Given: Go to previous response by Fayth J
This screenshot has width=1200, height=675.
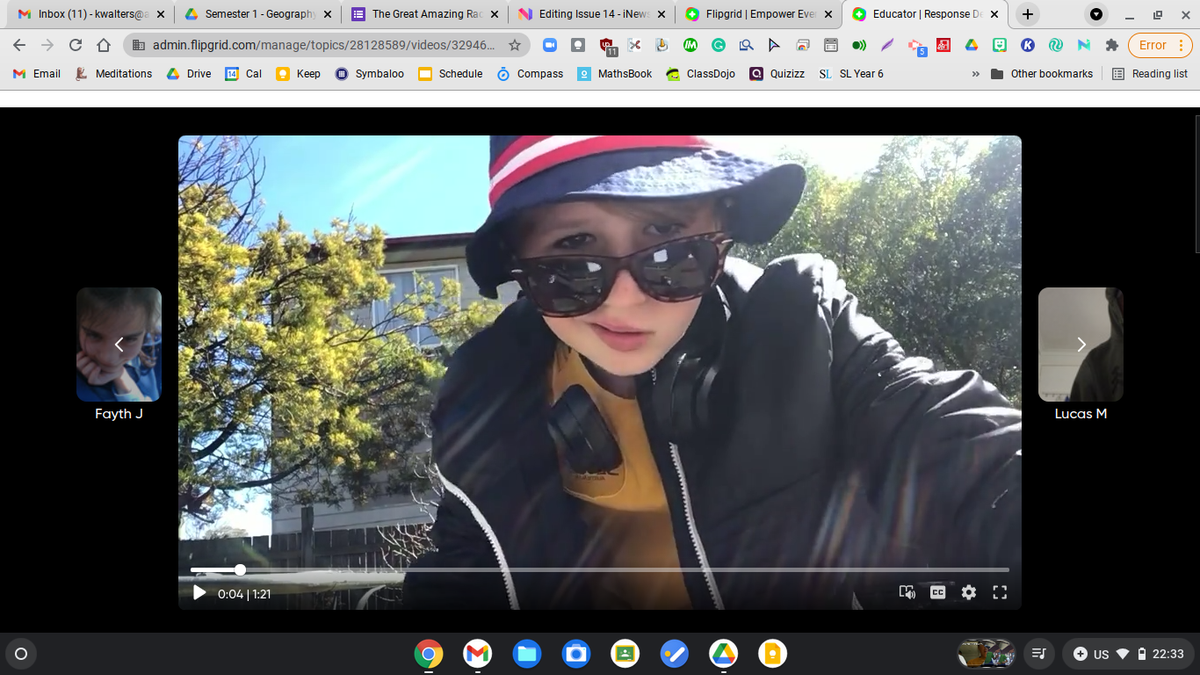Looking at the screenshot, I should click(119, 345).
